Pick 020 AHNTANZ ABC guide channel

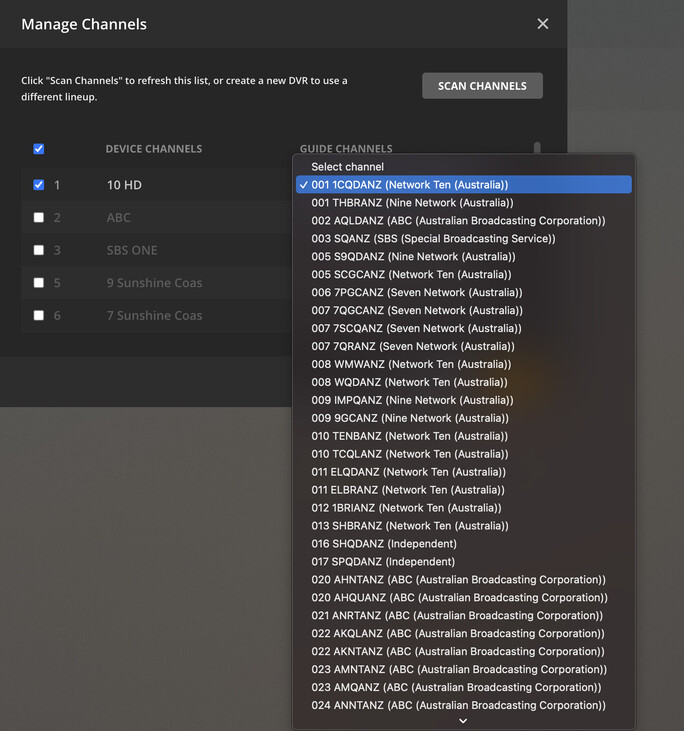point(458,580)
